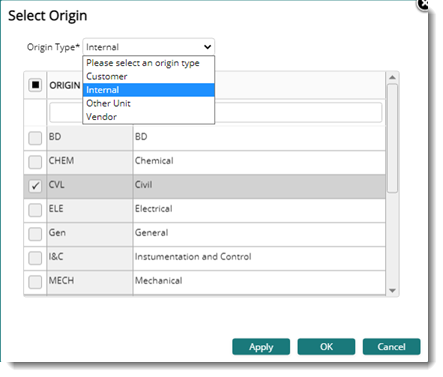Screen dimensions: 443x377
Task: Select Internal in the dropdown list
Action: point(148,90)
